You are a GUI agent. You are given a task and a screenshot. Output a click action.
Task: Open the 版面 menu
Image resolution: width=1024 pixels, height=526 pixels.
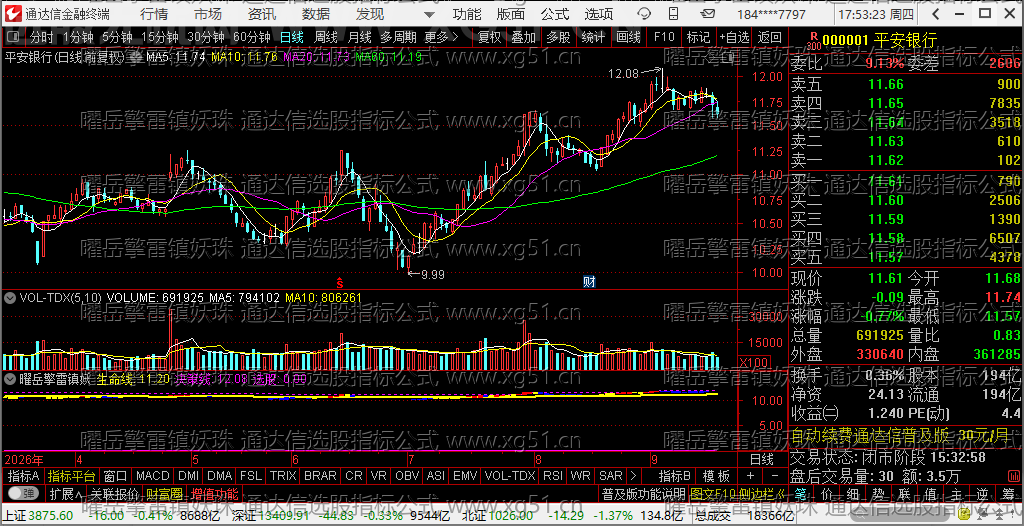[511, 14]
